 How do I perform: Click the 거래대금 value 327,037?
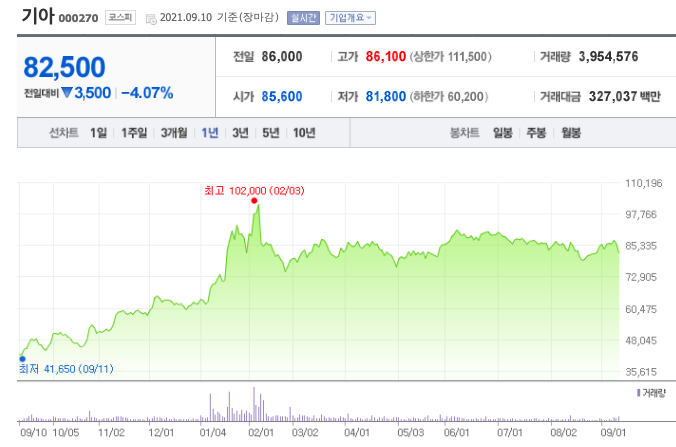tap(613, 97)
